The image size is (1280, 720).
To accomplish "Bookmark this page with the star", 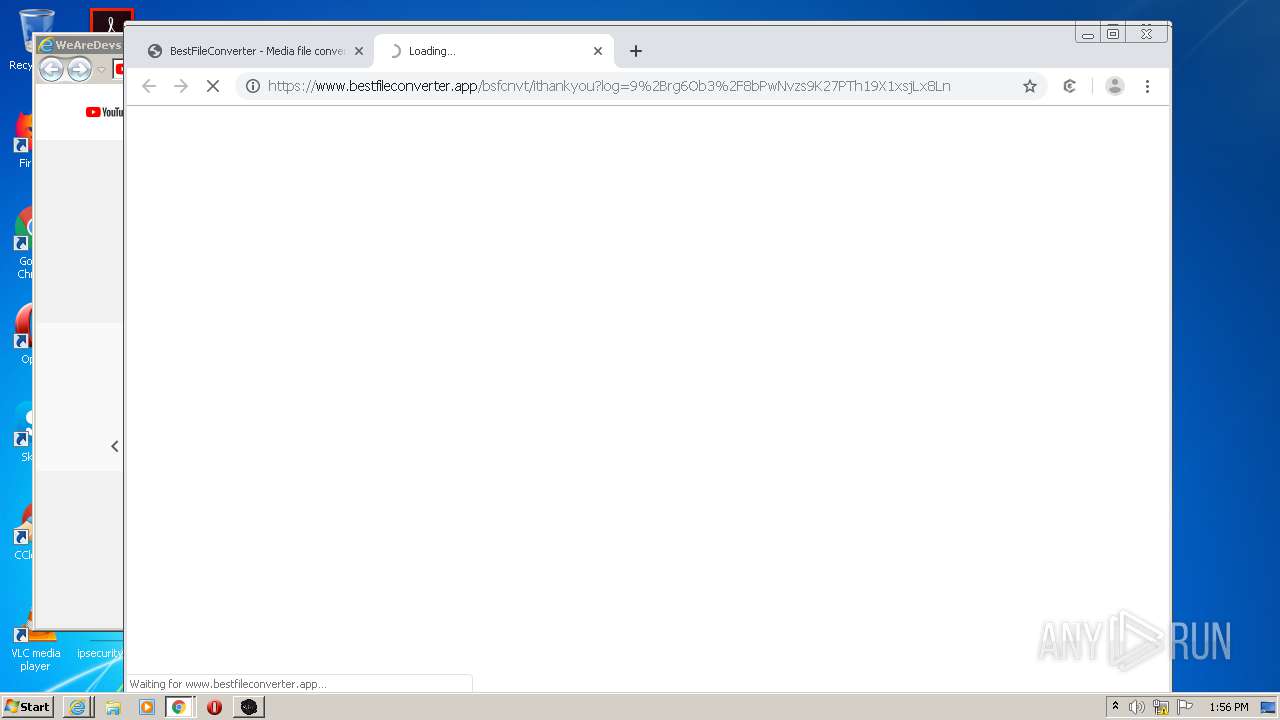I will pyautogui.click(x=1030, y=86).
